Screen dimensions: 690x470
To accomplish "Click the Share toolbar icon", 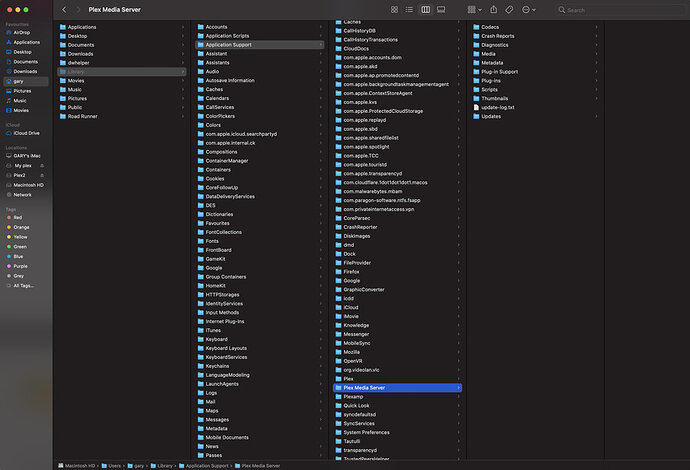I will (494, 9).
